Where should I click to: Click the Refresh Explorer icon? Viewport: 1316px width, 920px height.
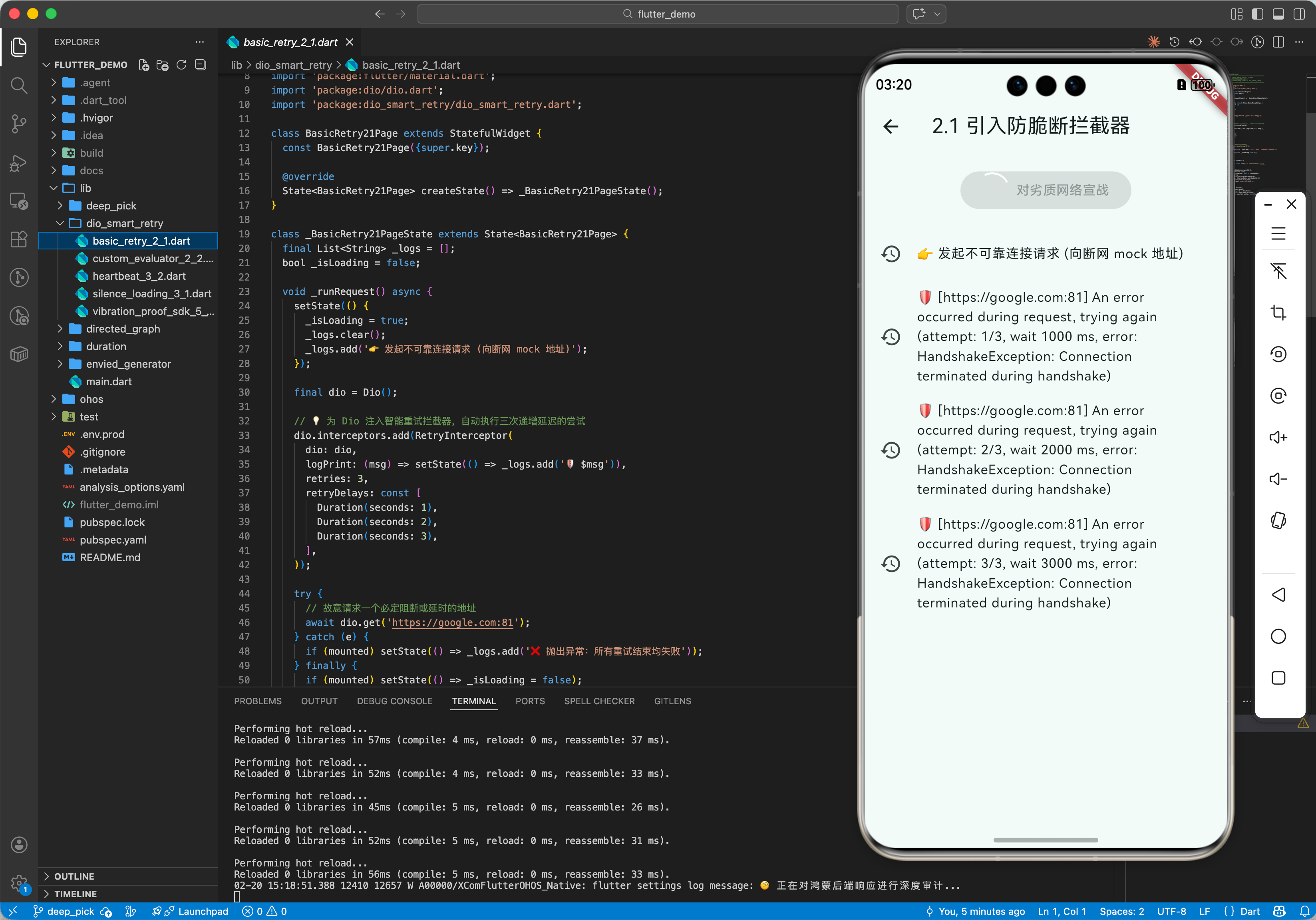[182, 65]
